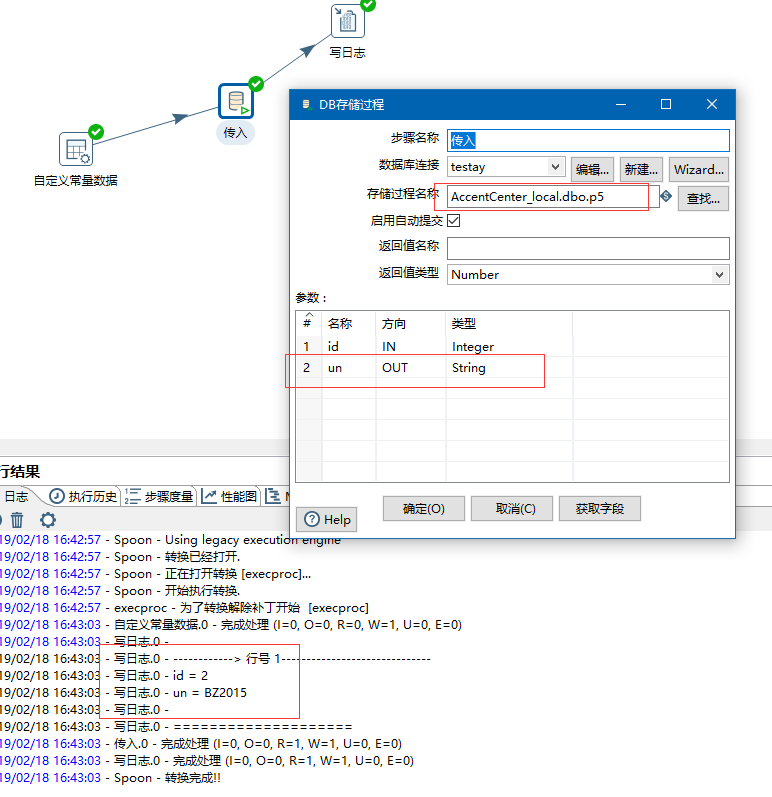Click the log line 'Spoon - 开始执行转换.'
772x797 pixels.
tap(177, 591)
